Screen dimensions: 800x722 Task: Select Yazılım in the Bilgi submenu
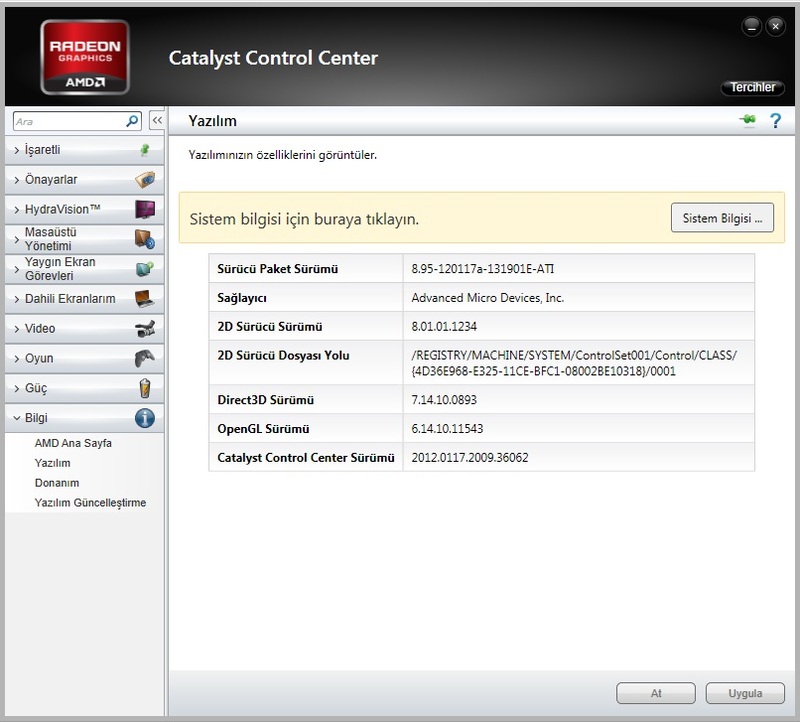tap(53, 463)
